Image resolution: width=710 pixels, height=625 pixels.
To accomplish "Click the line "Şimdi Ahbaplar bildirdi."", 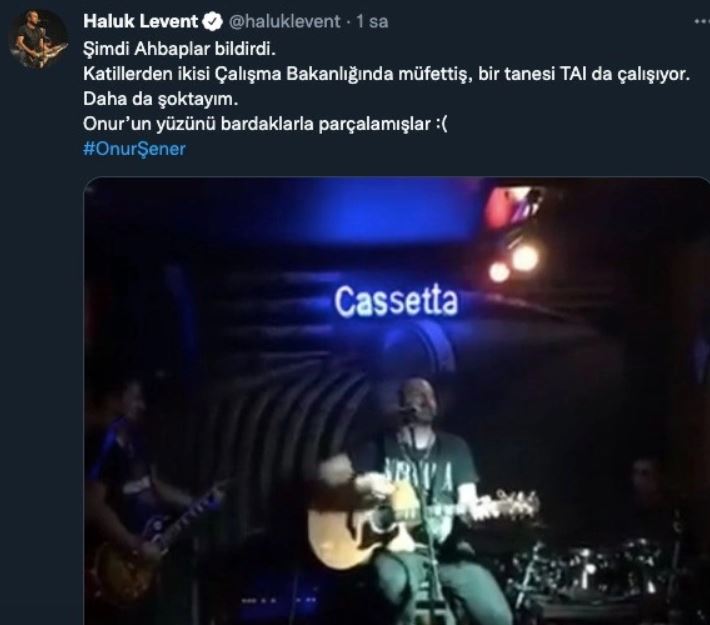I will (179, 49).
